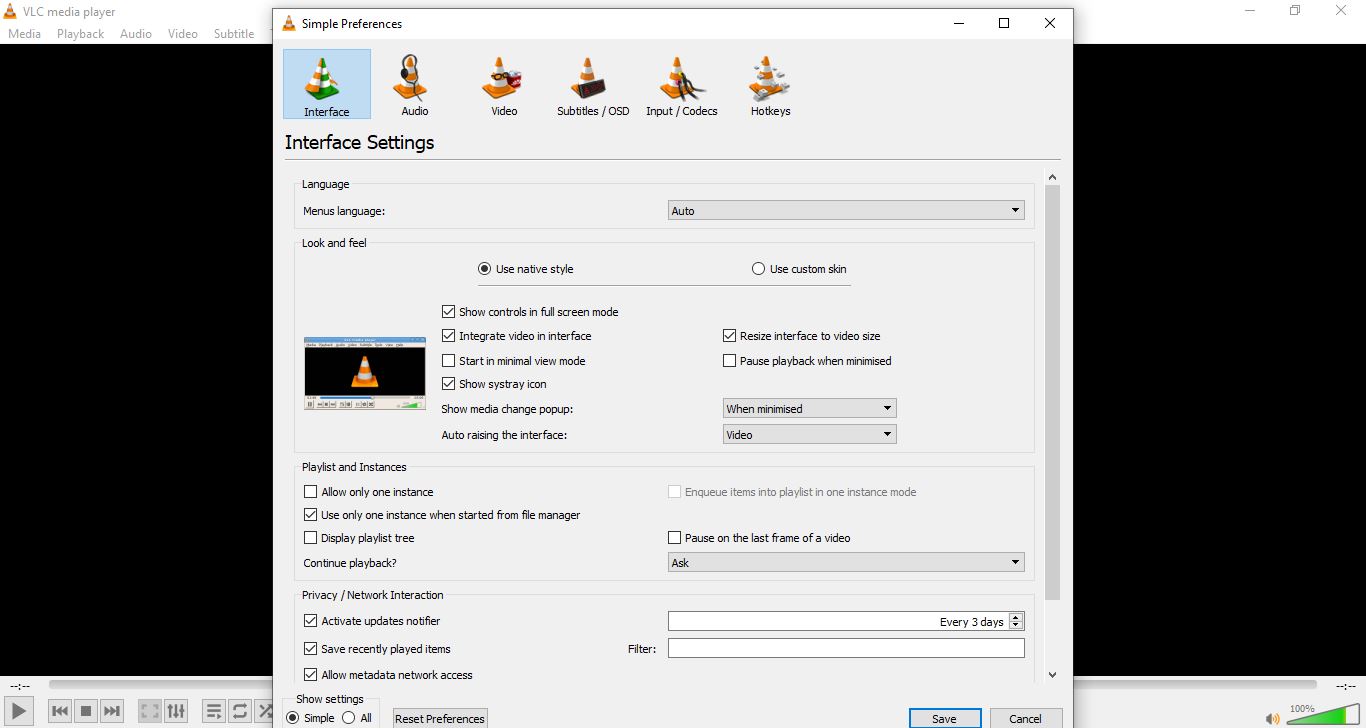The width and height of the screenshot is (1366, 728).
Task: Enable Pause playback when minimised
Action: pyautogui.click(x=807, y=361)
